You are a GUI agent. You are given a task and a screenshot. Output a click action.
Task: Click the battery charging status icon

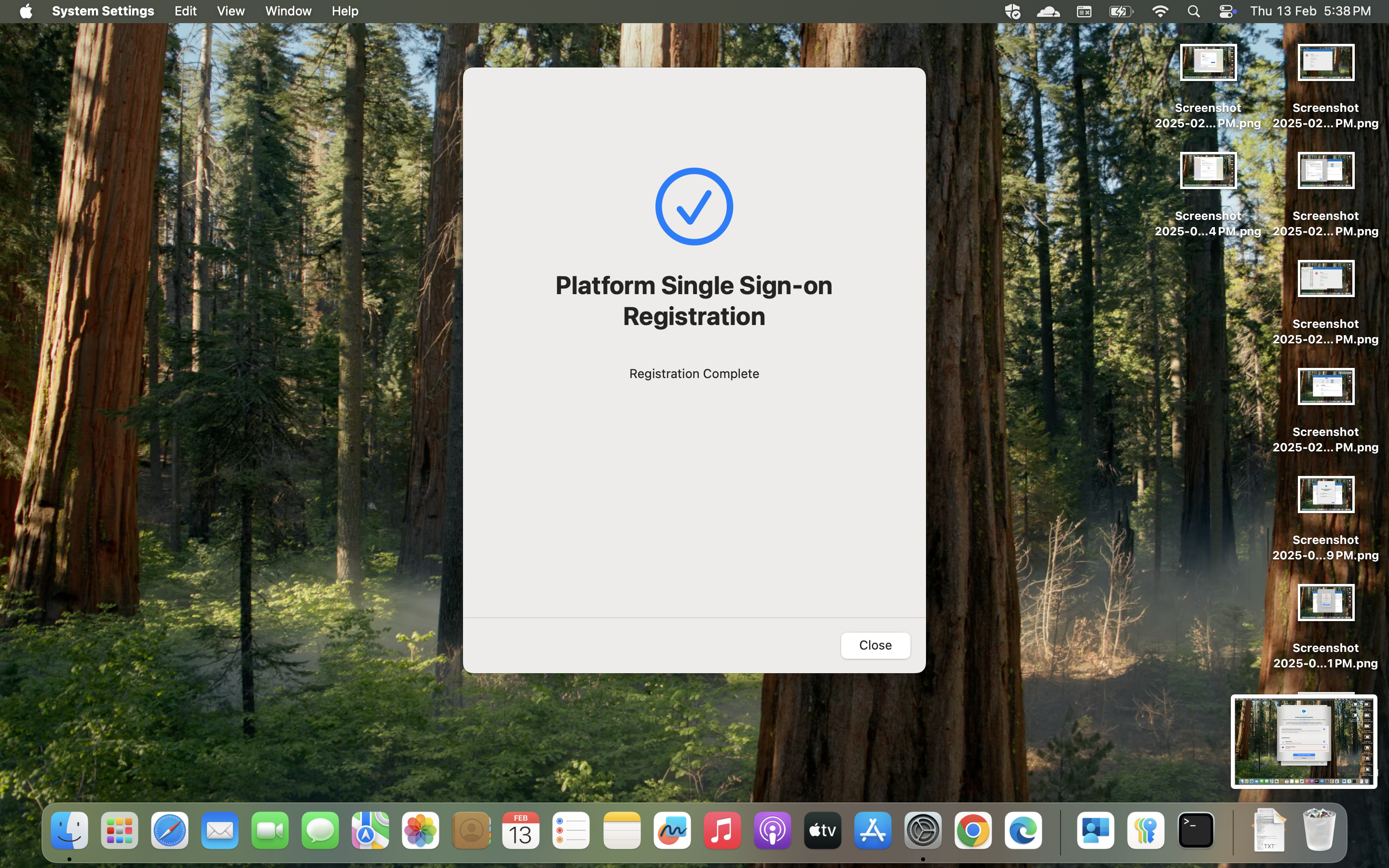[1121, 11]
